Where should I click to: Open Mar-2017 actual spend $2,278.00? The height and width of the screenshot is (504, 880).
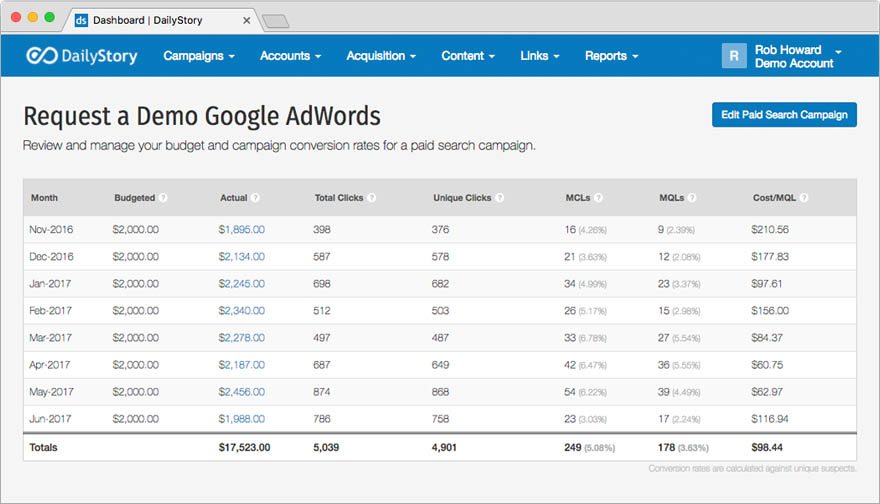coord(241,337)
